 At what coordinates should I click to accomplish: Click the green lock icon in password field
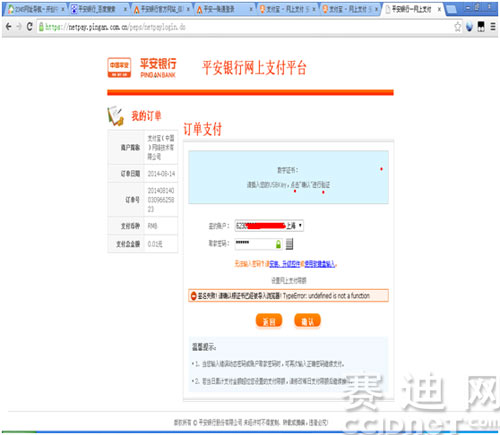tap(278, 244)
